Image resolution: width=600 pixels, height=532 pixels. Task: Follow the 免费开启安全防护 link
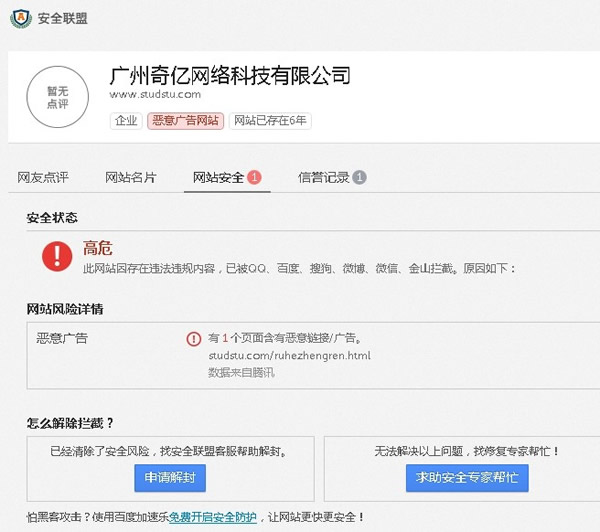pos(212,517)
